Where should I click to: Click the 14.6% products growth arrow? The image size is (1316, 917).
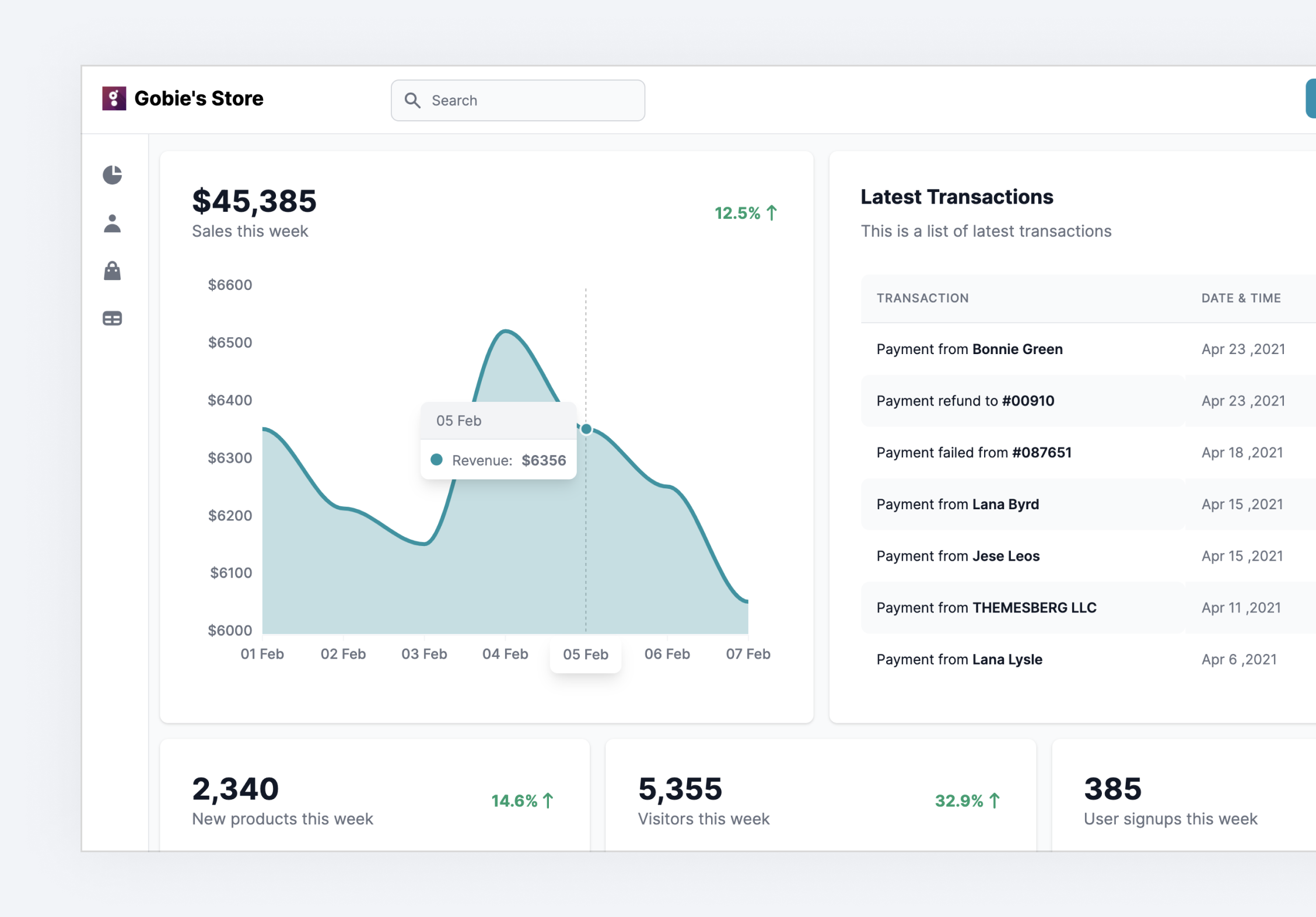[548, 800]
